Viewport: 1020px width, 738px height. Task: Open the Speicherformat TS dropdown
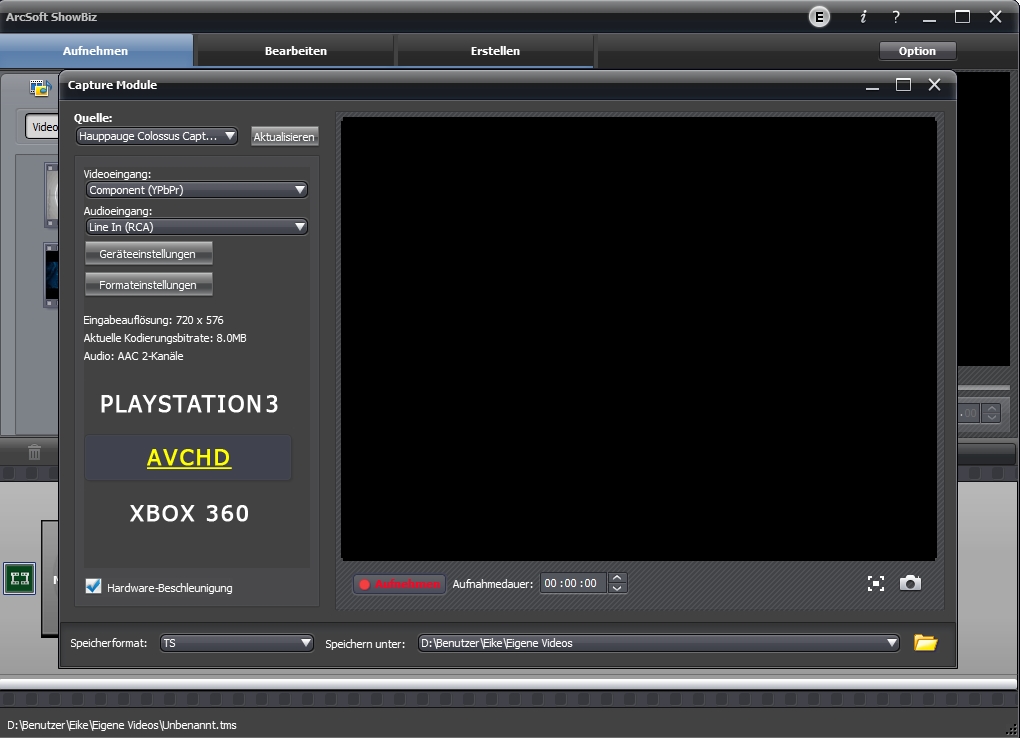pyautogui.click(x=237, y=643)
